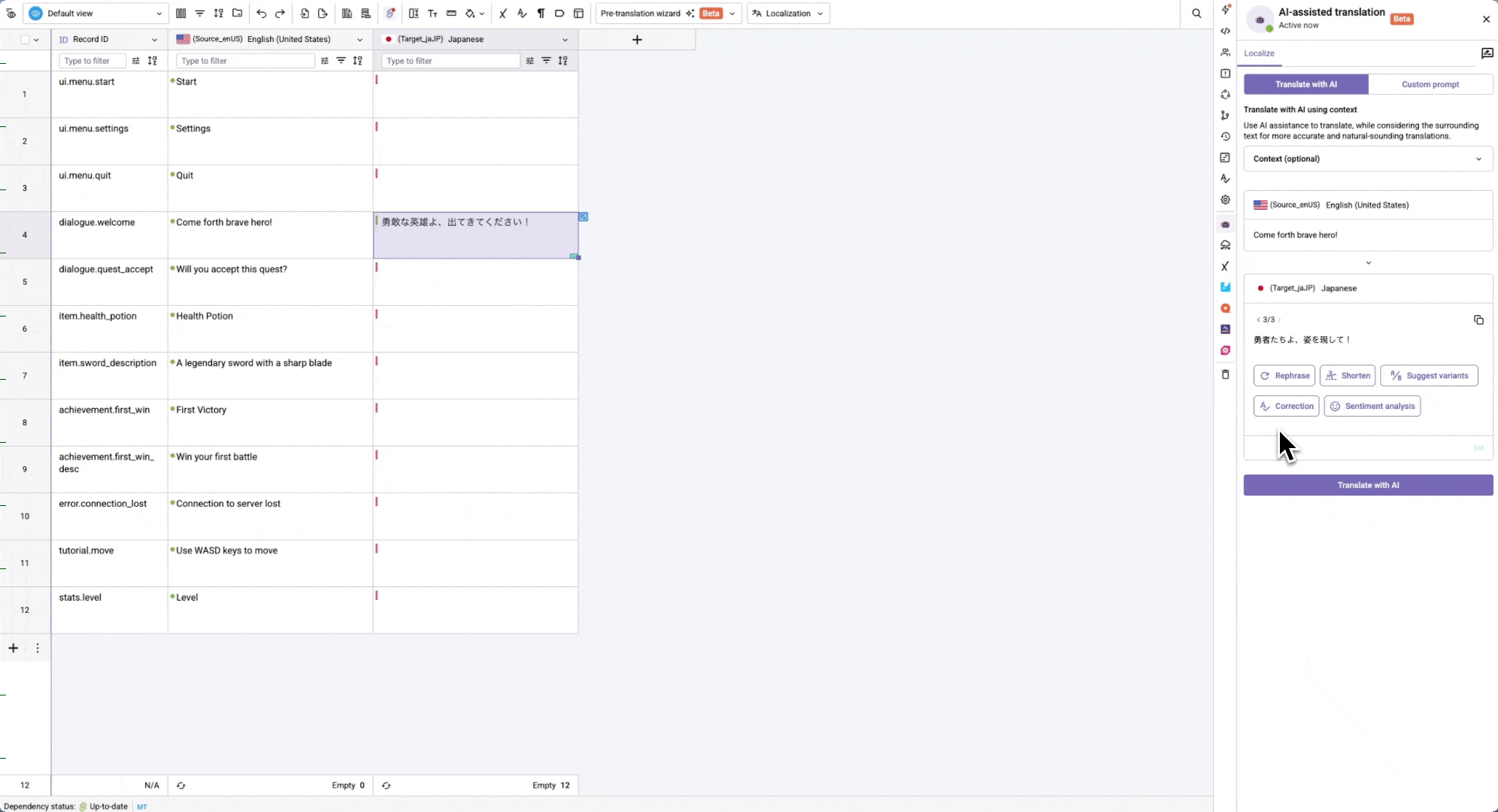Click the trash icon in sidebar
The width and height of the screenshot is (1498, 812).
point(1225,374)
